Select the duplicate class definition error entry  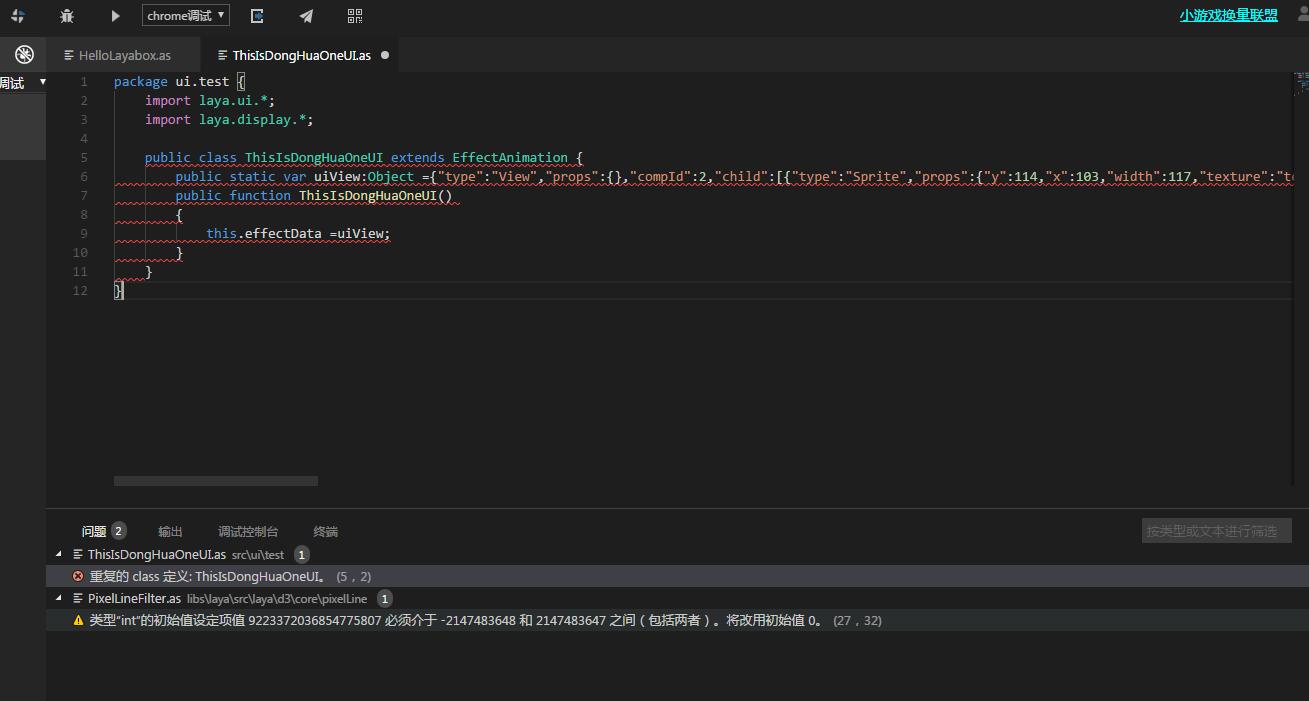pos(206,576)
